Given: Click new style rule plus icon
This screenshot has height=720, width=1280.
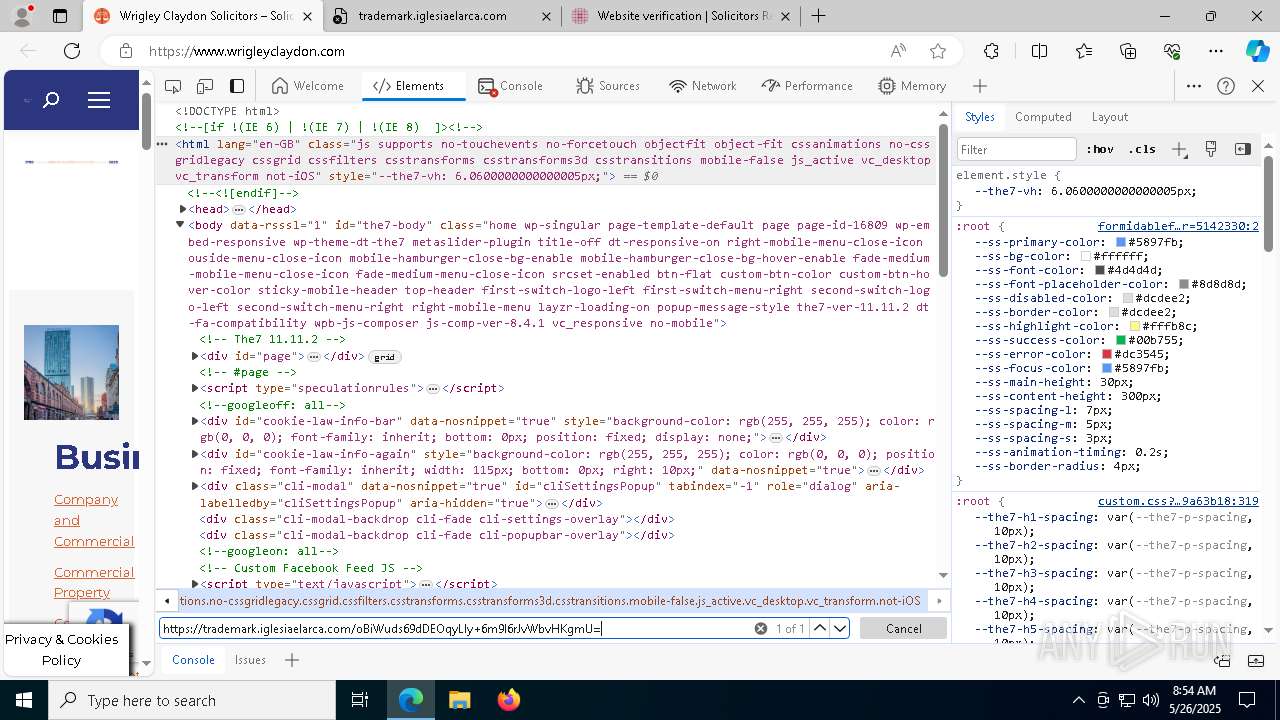Looking at the screenshot, I should 1179,149.
